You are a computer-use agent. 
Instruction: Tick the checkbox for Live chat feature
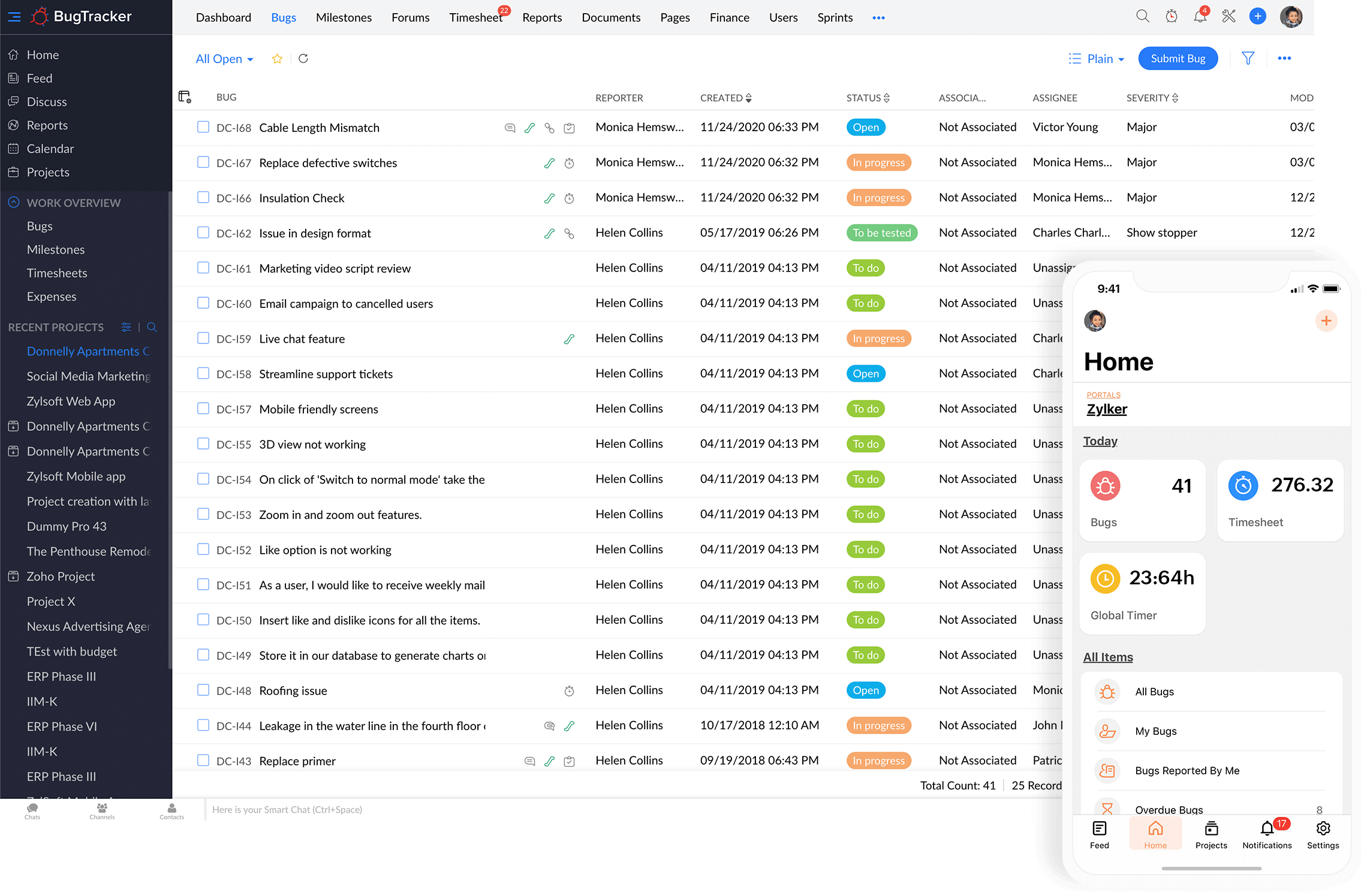click(203, 338)
